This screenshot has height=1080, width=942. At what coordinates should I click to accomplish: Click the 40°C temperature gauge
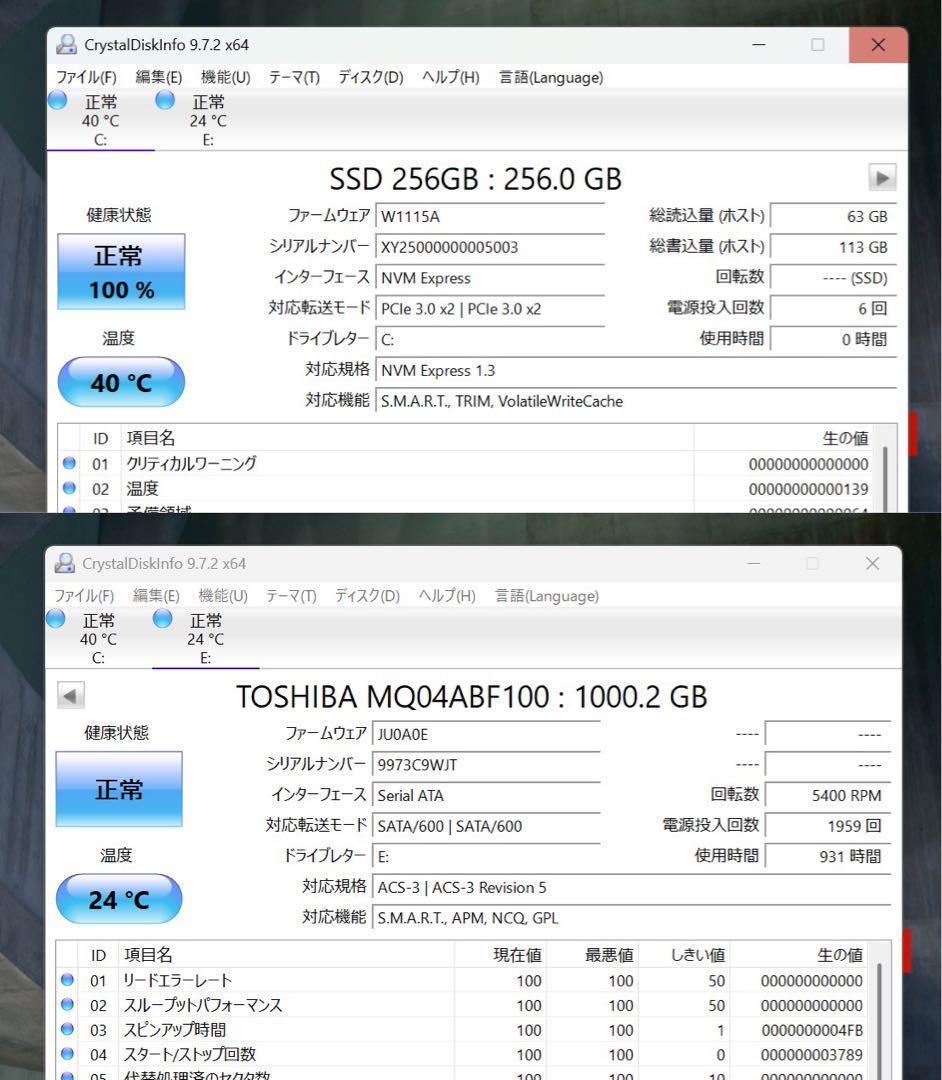[x=121, y=382]
